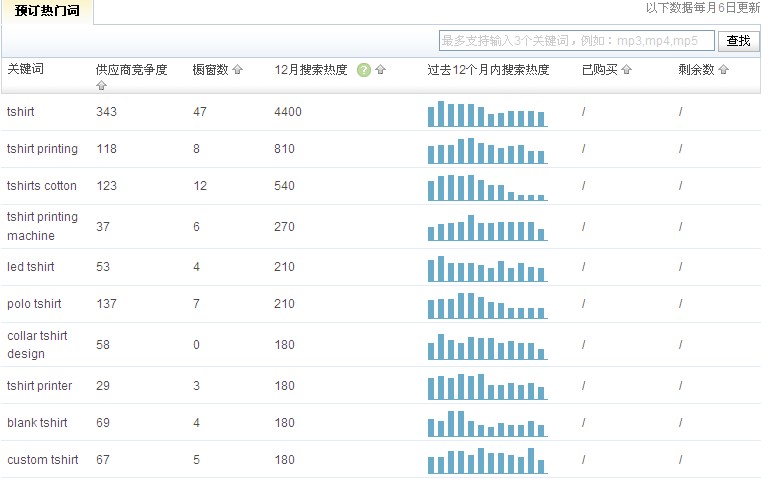Select the keyword 'collar tshirt design'
This screenshot has width=782, height=488.
(x=37, y=345)
